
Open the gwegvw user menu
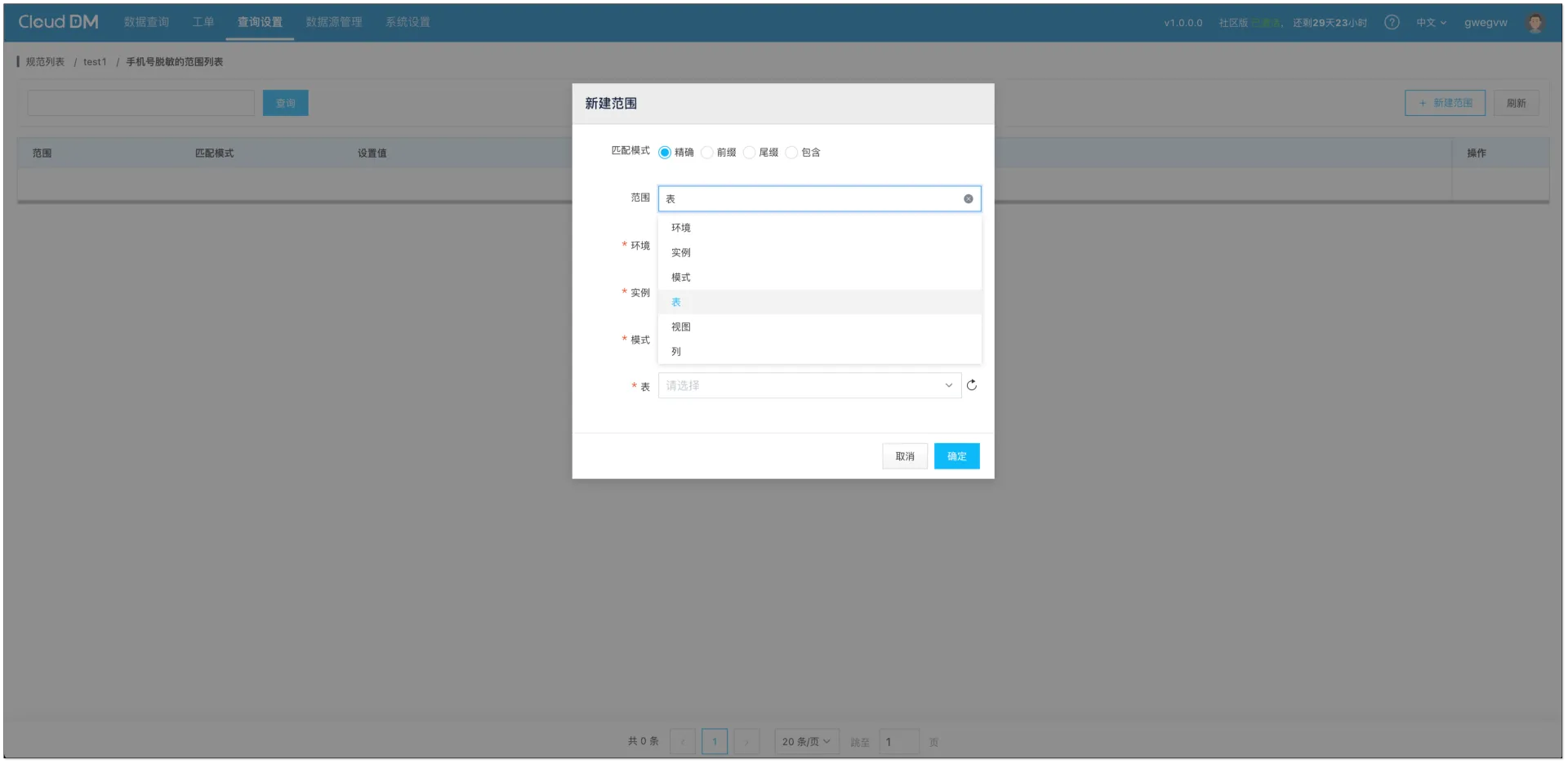[1486, 23]
